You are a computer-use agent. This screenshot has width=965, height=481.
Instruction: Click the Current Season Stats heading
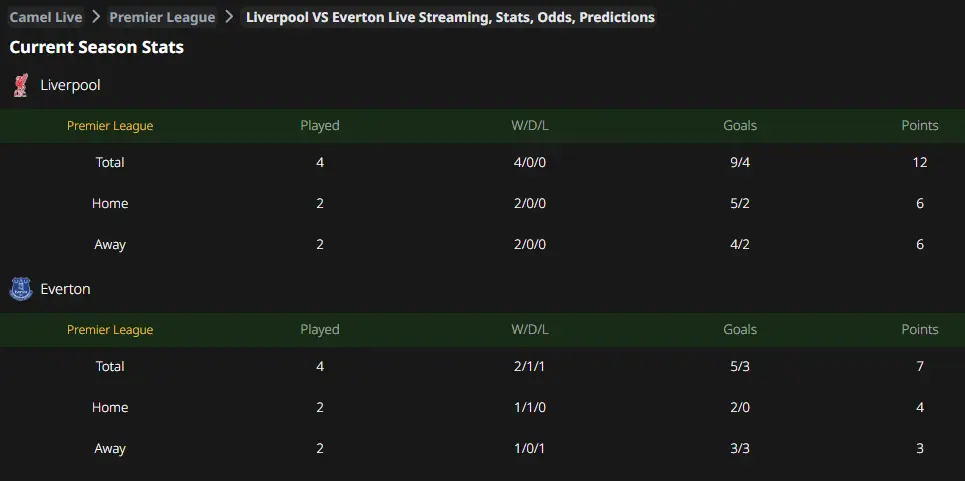[x=97, y=47]
